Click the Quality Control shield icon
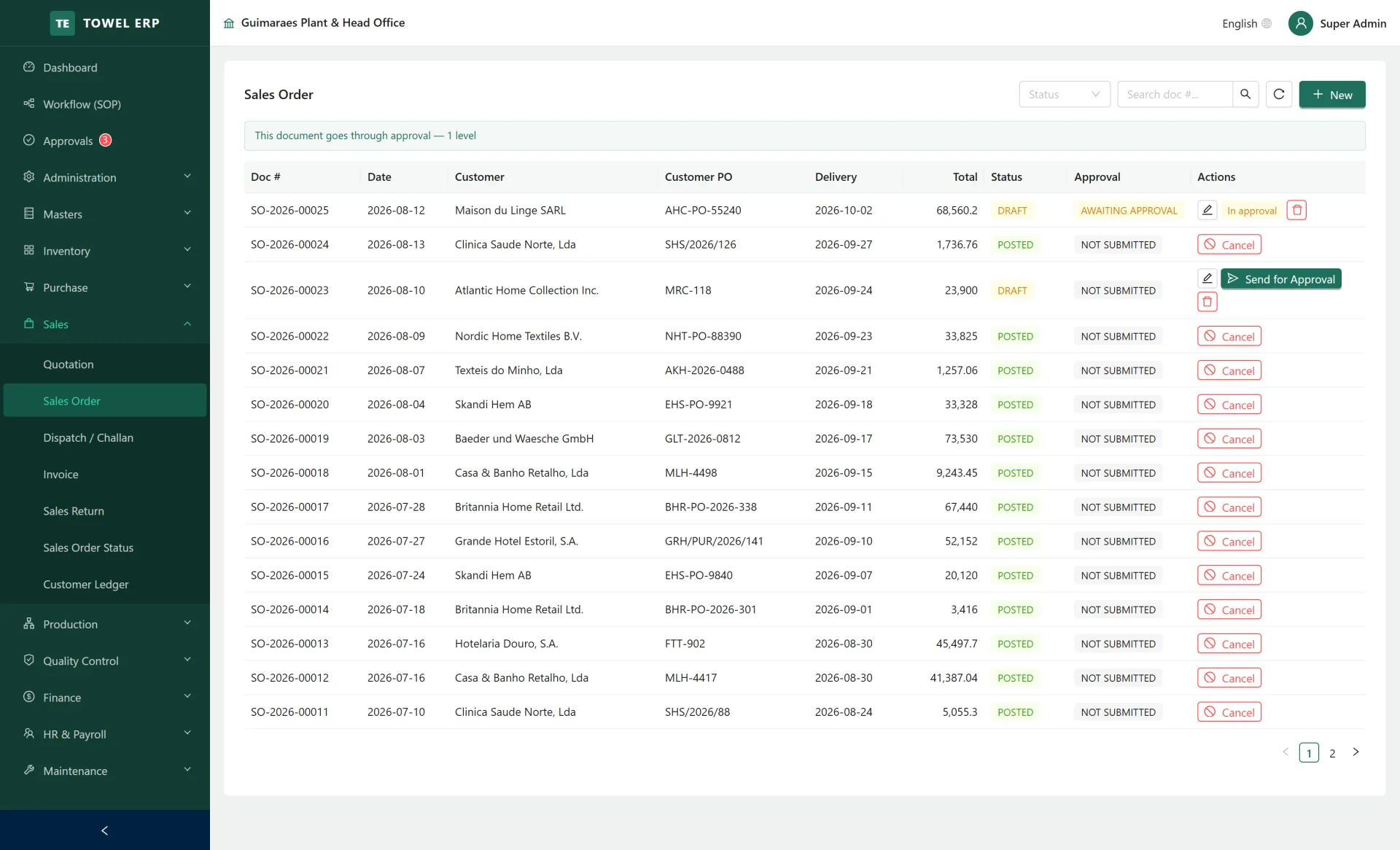Viewport: 1400px width, 850px height. (29, 660)
